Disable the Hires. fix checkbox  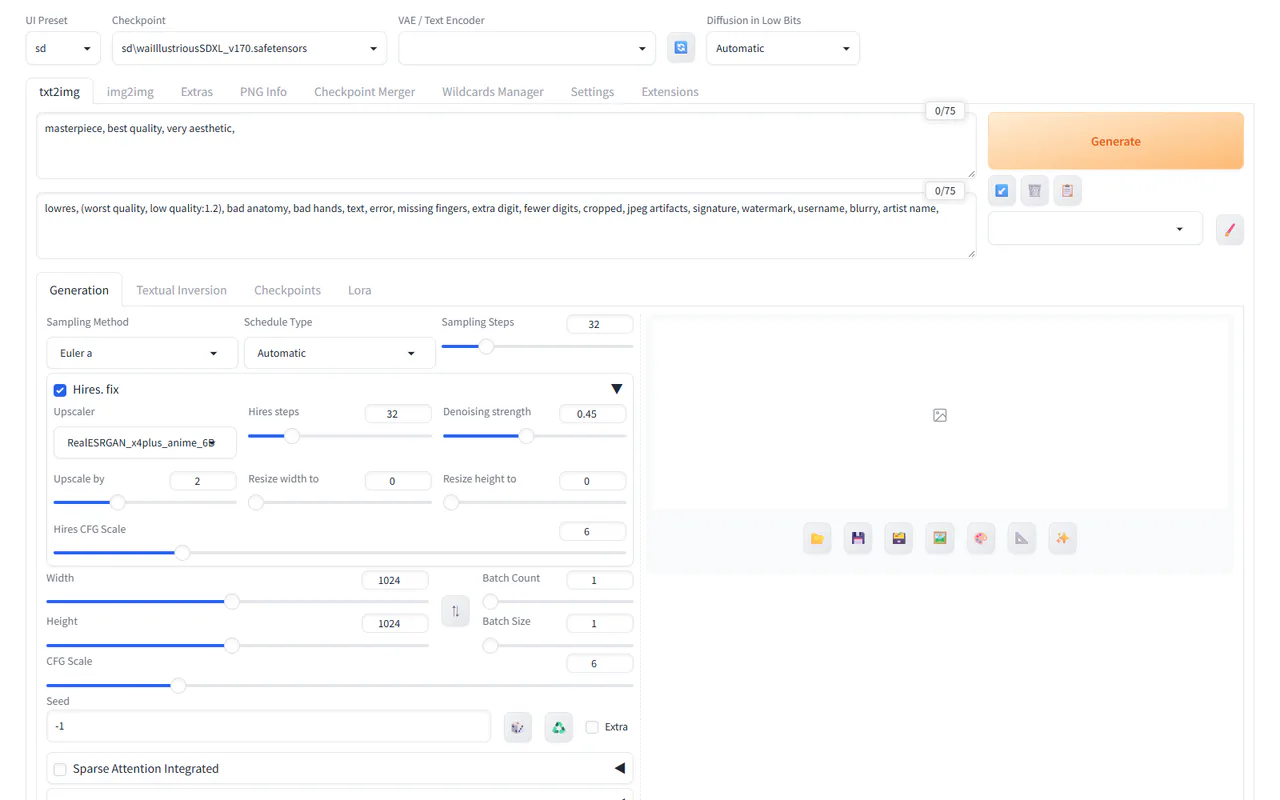point(60,390)
